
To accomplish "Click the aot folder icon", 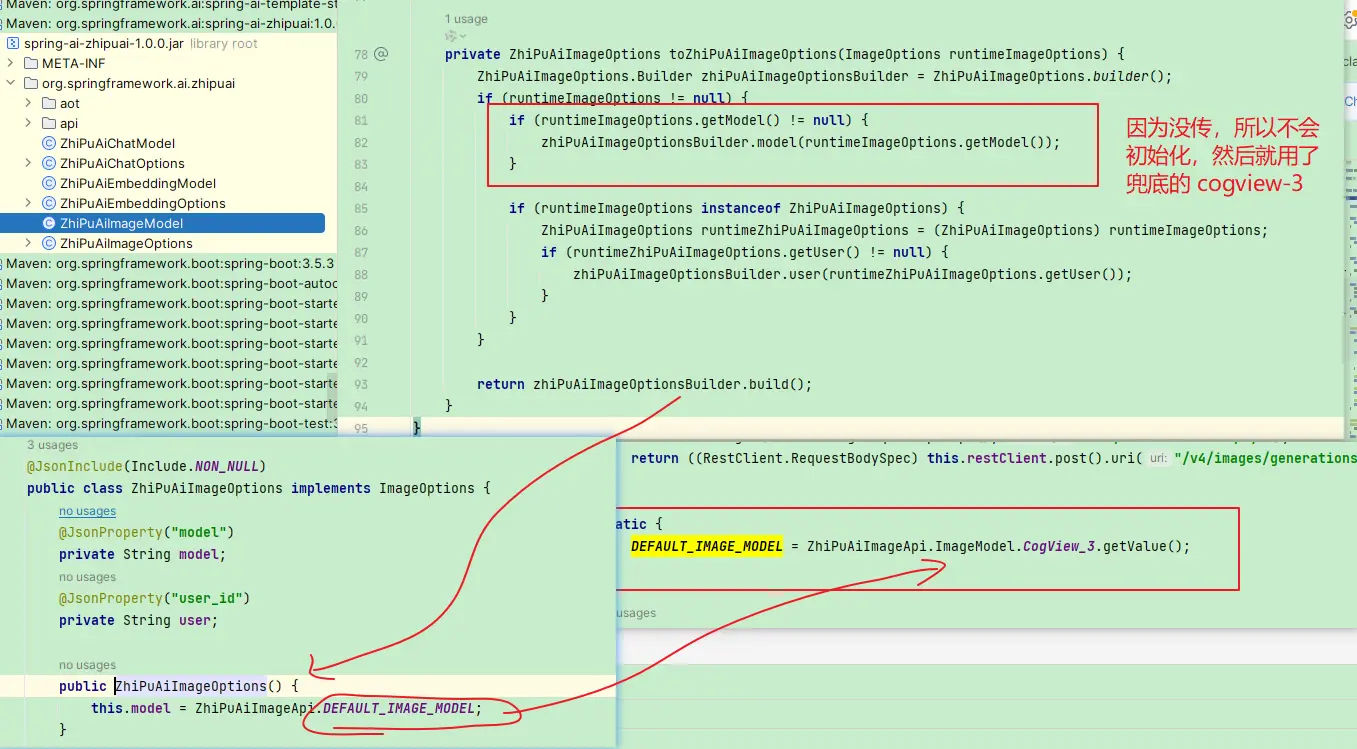I will [49, 104].
